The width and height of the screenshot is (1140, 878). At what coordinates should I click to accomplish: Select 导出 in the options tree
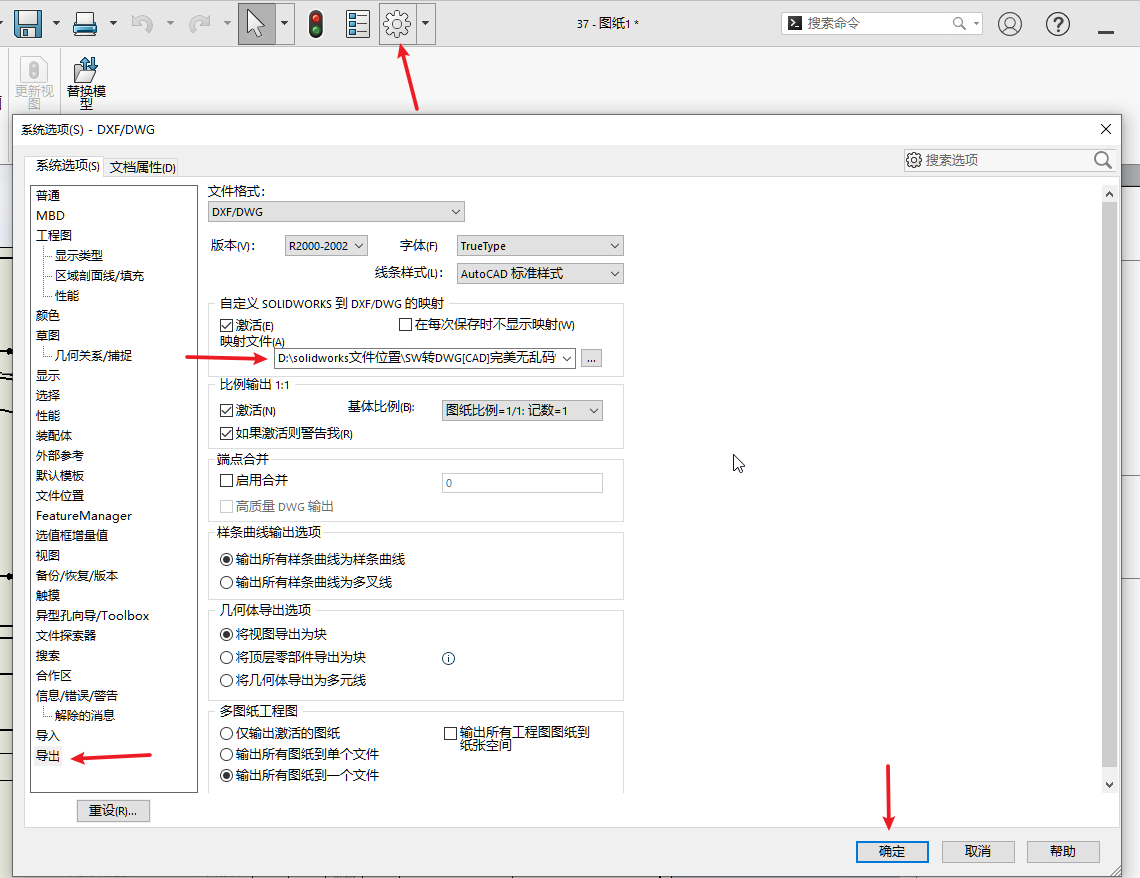tap(48, 756)
